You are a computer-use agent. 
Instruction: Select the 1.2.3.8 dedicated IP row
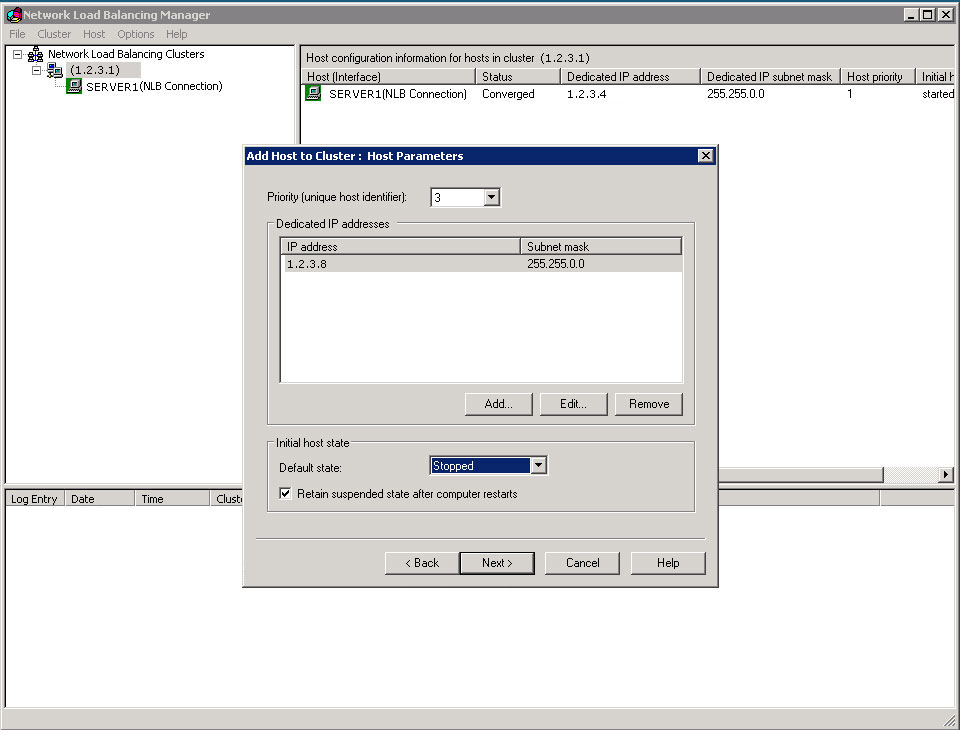point(481,264)
